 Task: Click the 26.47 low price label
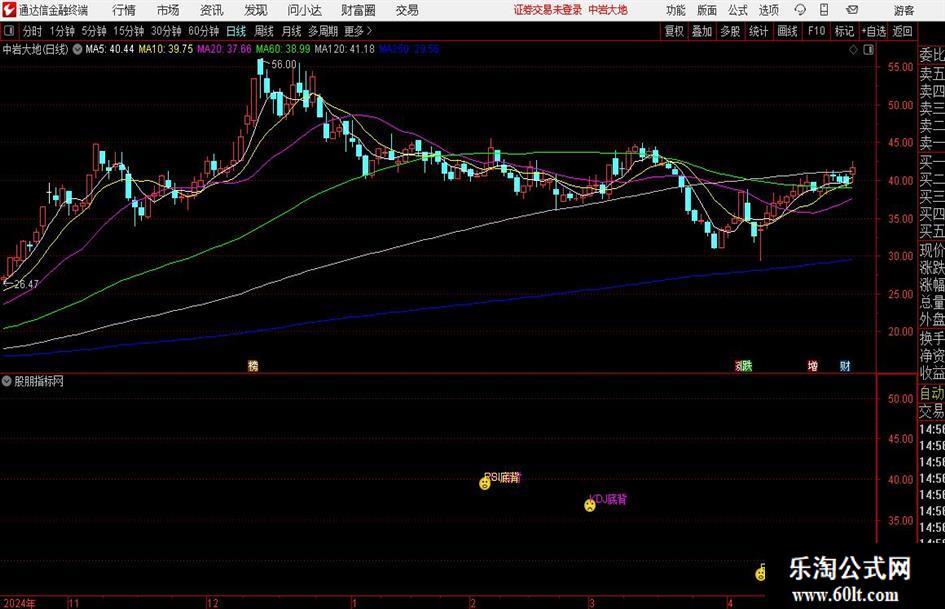(x=25, y=284)
